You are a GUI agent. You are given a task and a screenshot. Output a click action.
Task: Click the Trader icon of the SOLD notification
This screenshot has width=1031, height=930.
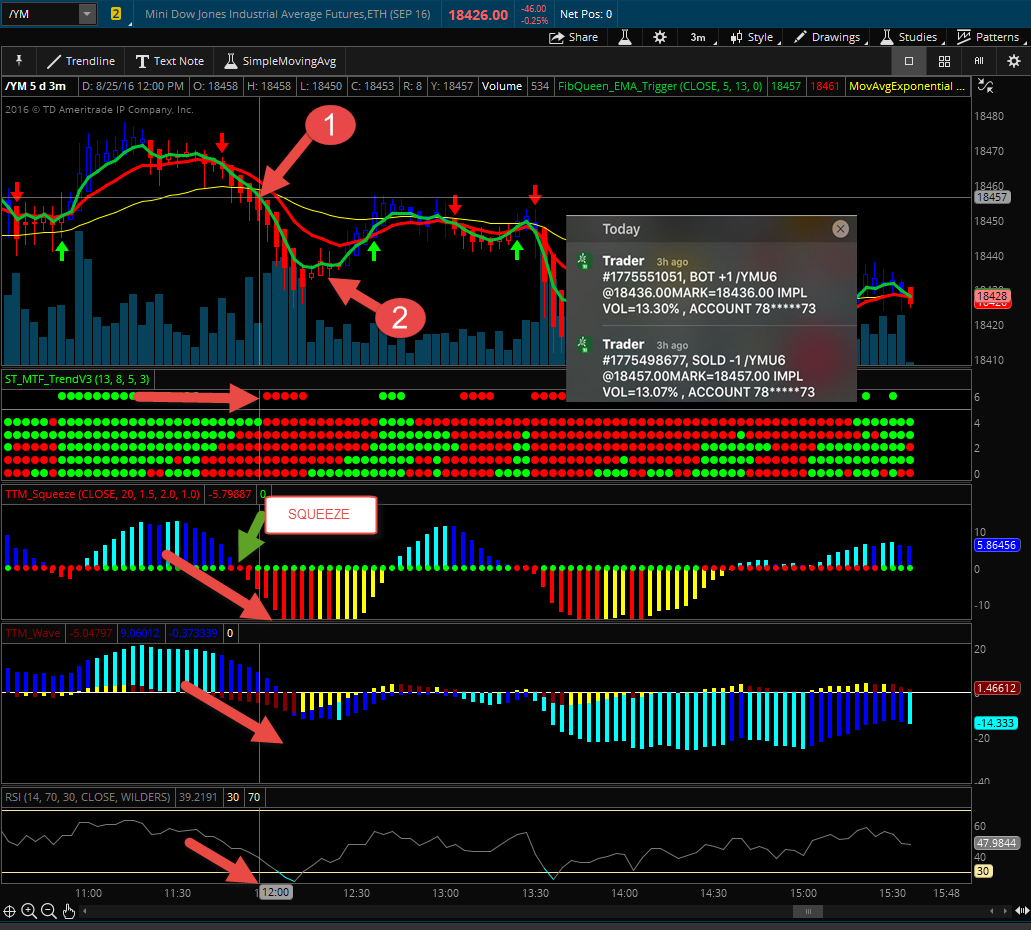pyautogui.click(x=583, y=344)
